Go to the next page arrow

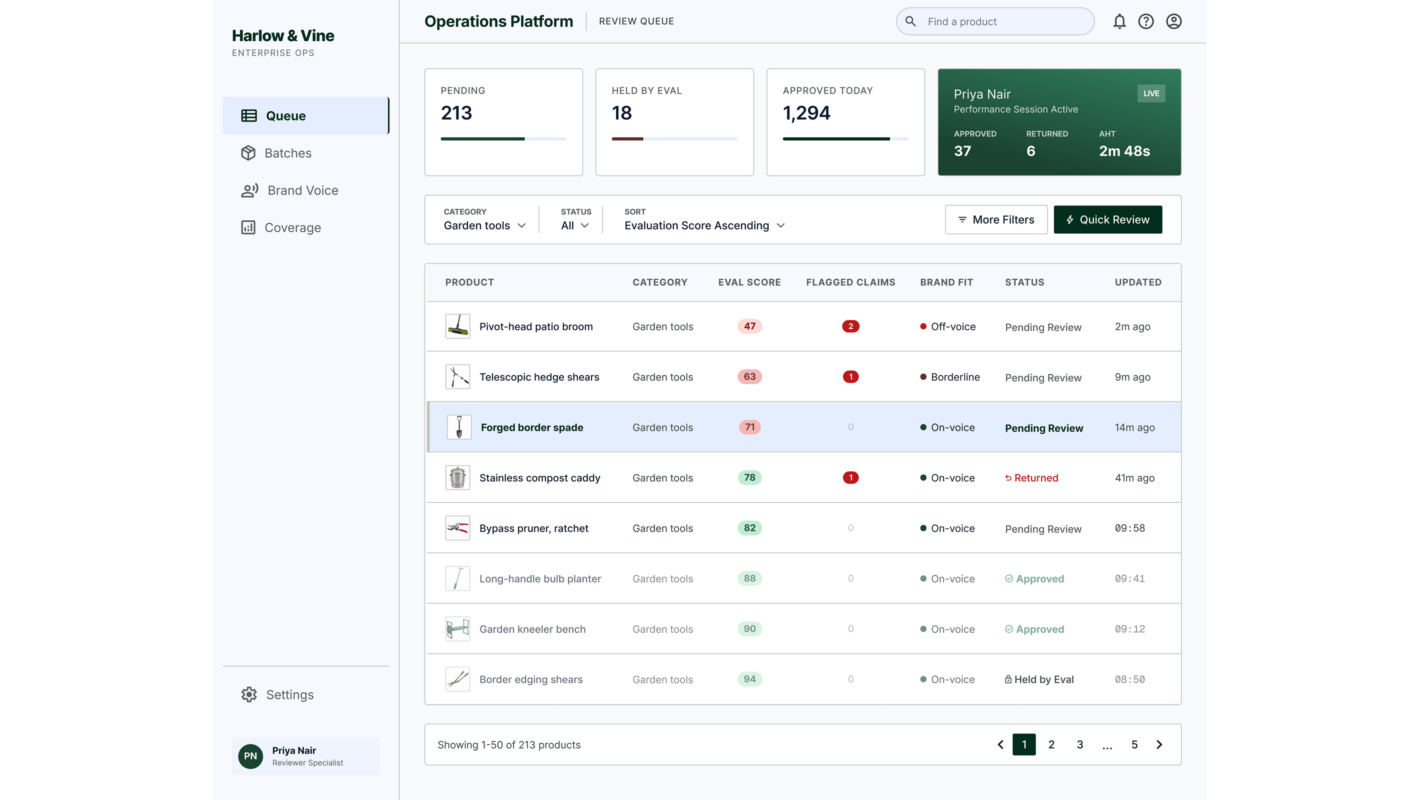[x=1160, y=745]
